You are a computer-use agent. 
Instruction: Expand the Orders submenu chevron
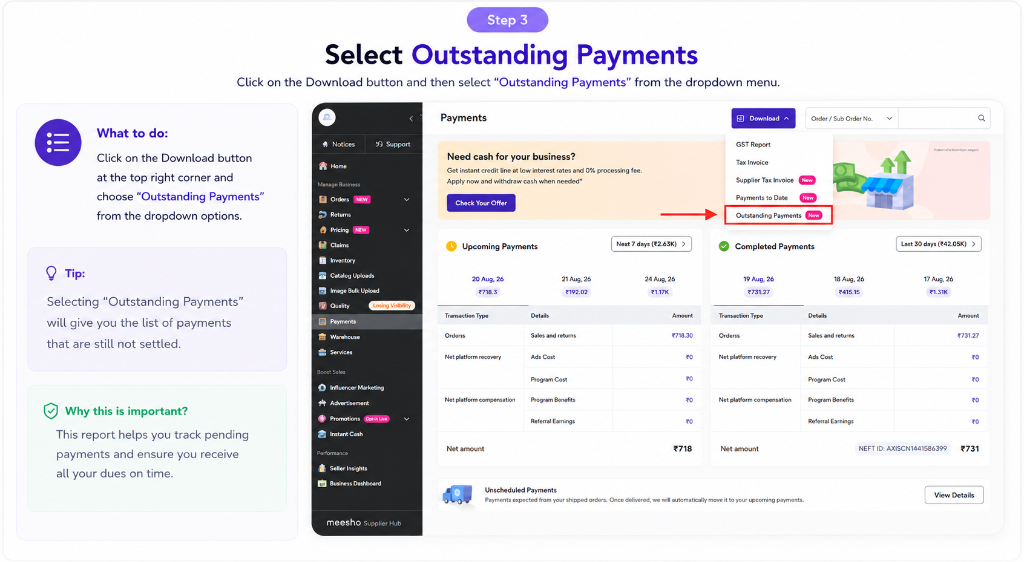[x=407, y=199]
